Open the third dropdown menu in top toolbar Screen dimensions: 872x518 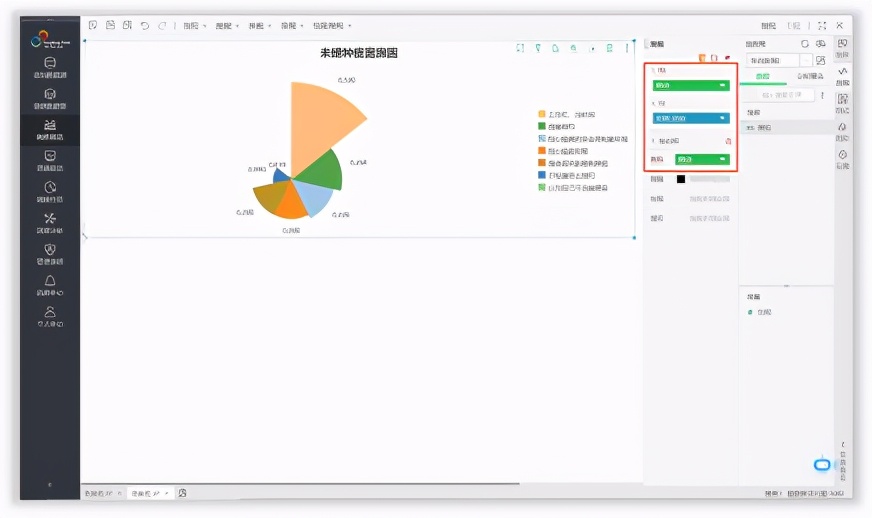pyautogui.click(x=260, y=26)
